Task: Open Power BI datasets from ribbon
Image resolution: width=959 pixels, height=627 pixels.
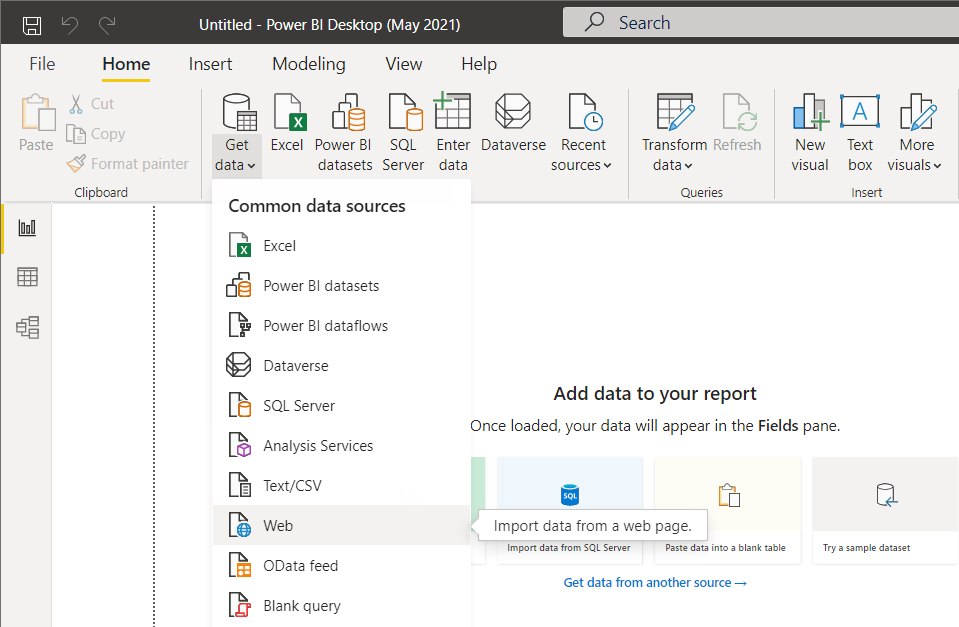Action: (x=343, y=132)
